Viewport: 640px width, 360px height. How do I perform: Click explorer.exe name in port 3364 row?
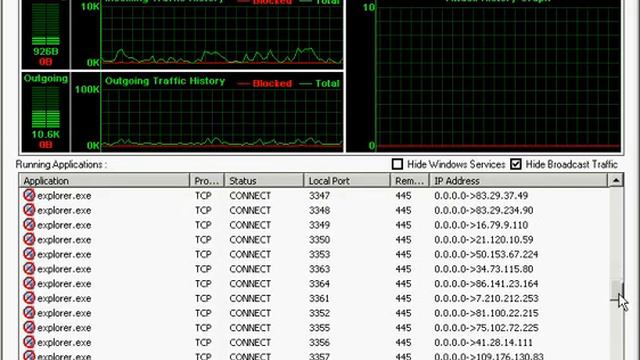coord(64,284)
